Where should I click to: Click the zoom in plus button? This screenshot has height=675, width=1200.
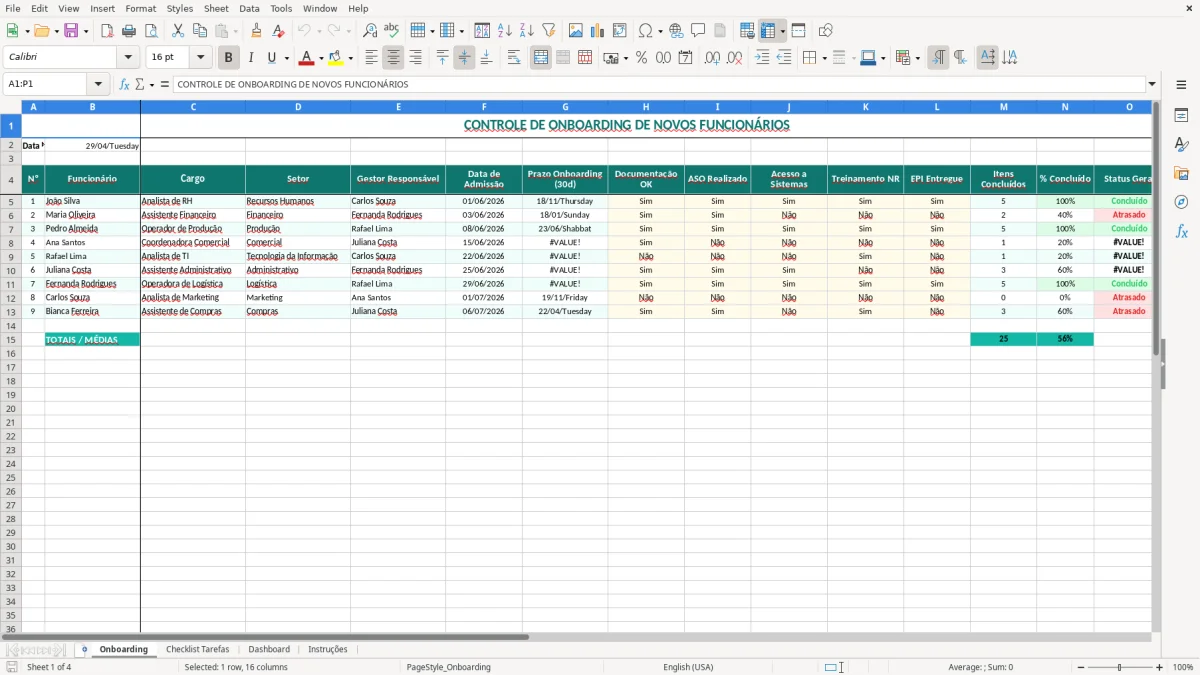[x=1159, y=667]
